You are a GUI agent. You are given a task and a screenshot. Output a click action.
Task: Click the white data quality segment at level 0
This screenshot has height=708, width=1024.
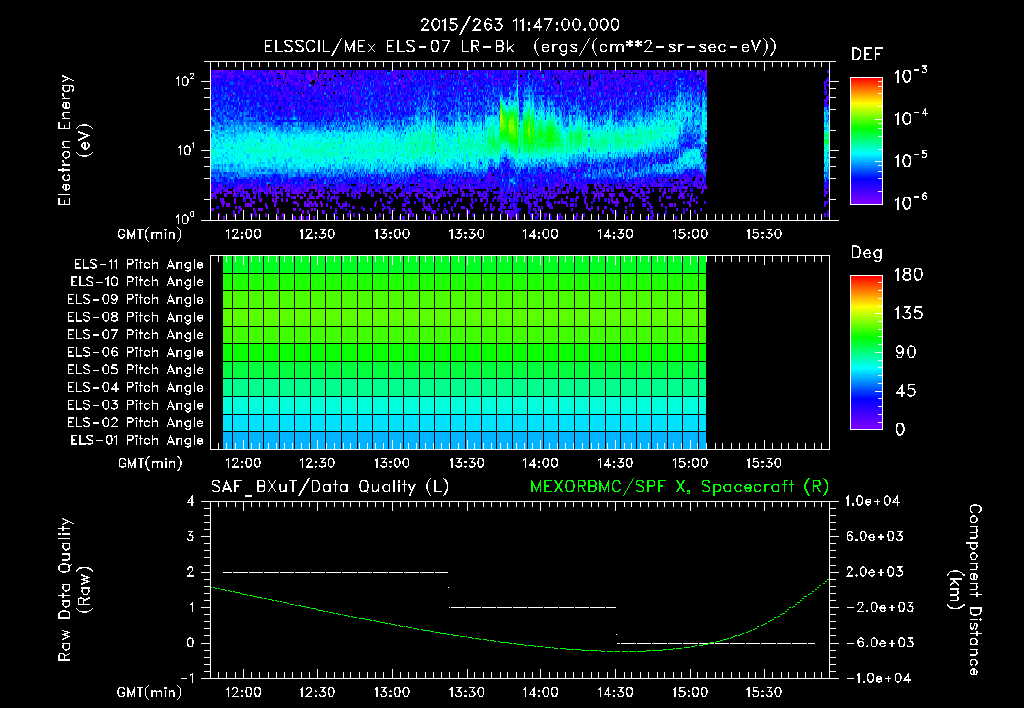pos(716,643)
